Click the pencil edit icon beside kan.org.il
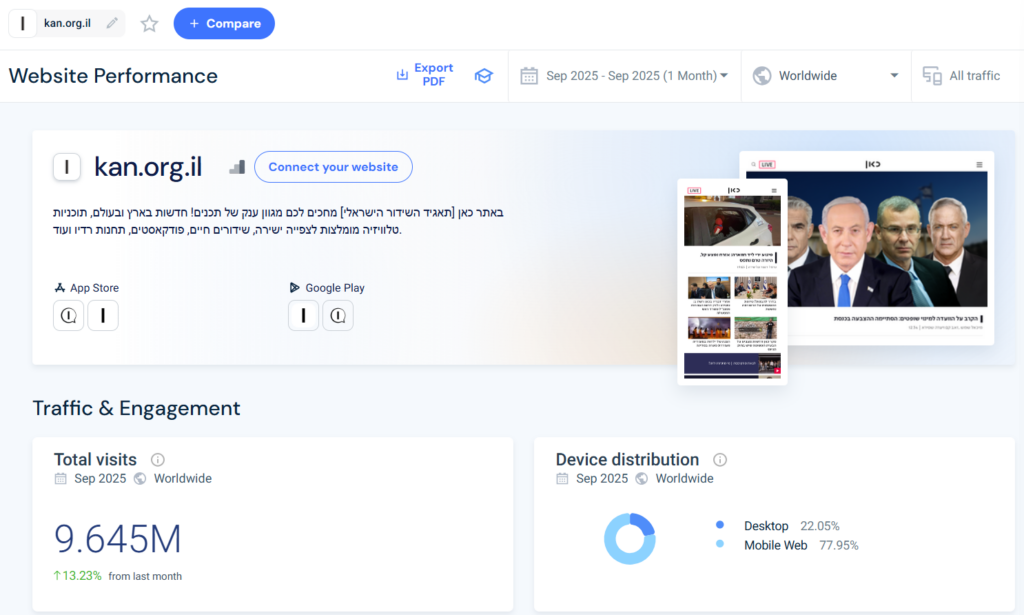Screen dimensions: 1024x615 [x=112, y=23]
